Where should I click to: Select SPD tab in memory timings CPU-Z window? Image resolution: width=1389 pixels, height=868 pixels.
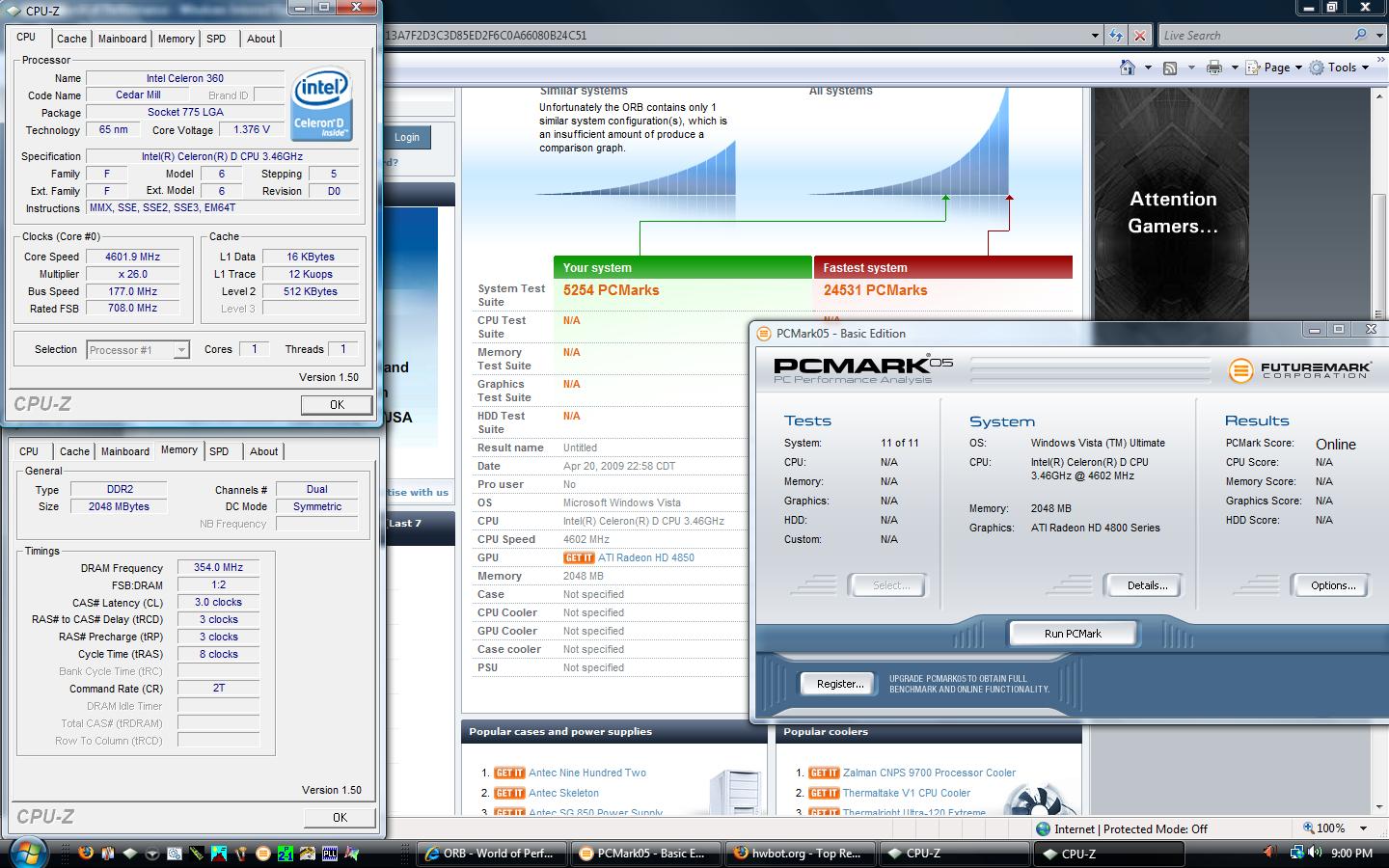219,451
